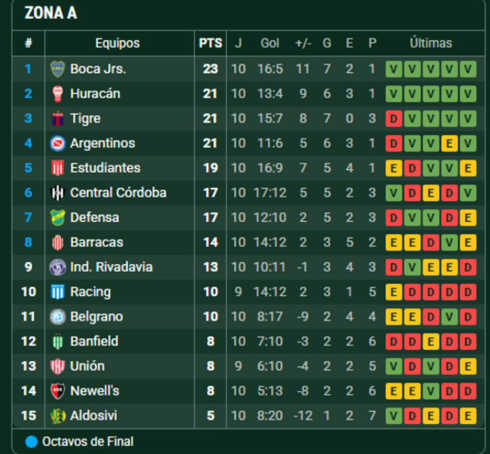
Task: Select the Racing light-blue striped shield
Action: (x=57, y=292)
